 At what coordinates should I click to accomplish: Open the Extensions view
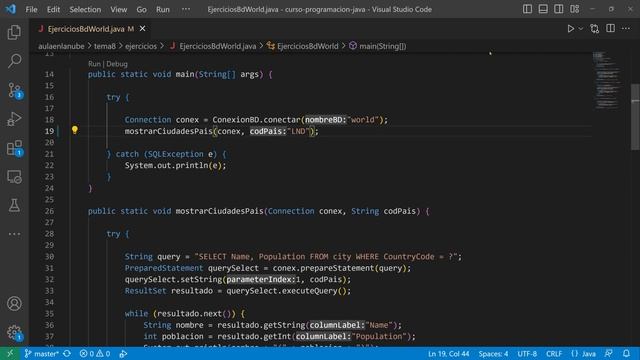pyautogui.click(x=14, y=148)
